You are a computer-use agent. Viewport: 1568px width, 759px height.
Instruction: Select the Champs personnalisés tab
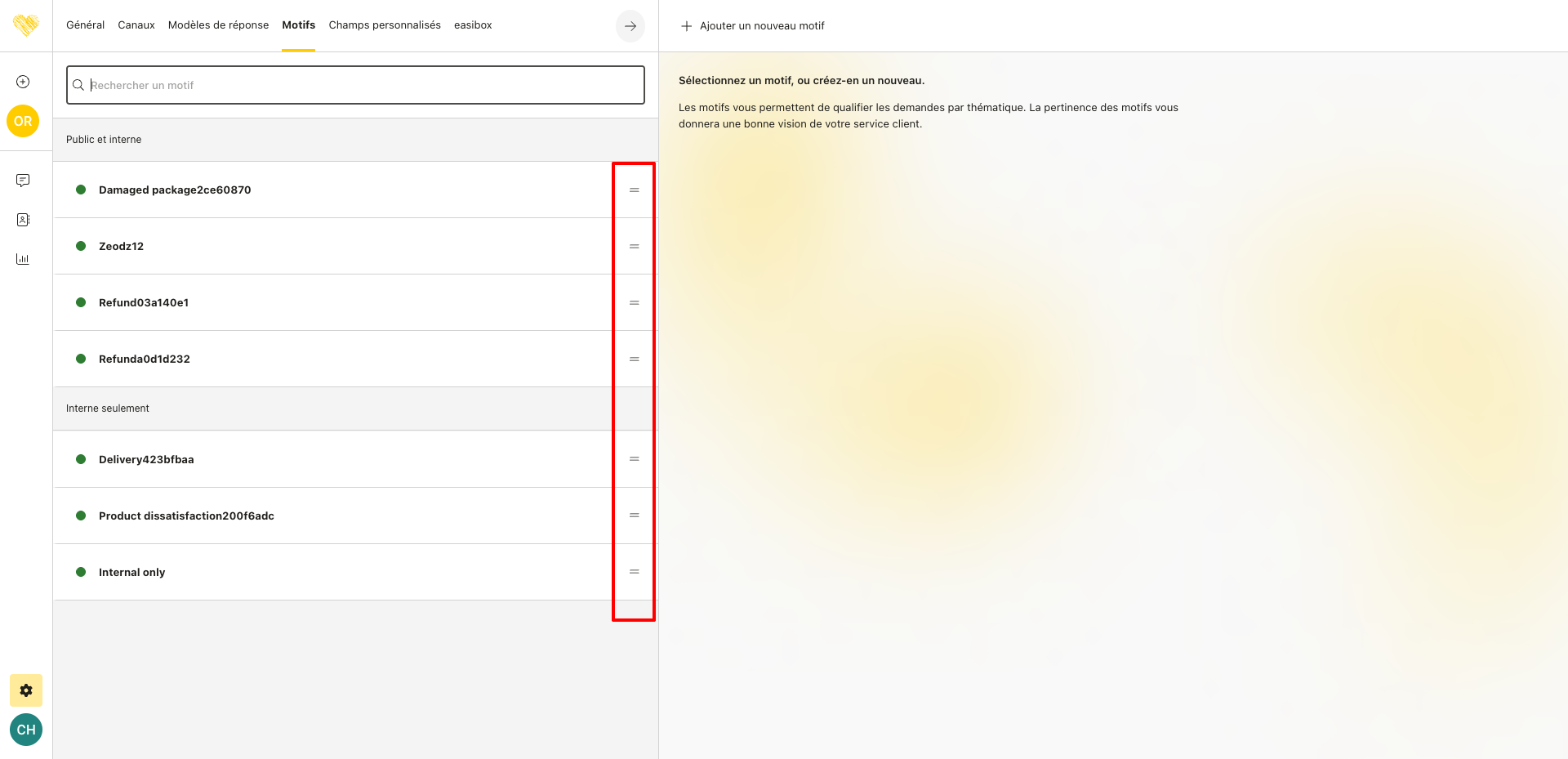[385, 25]
